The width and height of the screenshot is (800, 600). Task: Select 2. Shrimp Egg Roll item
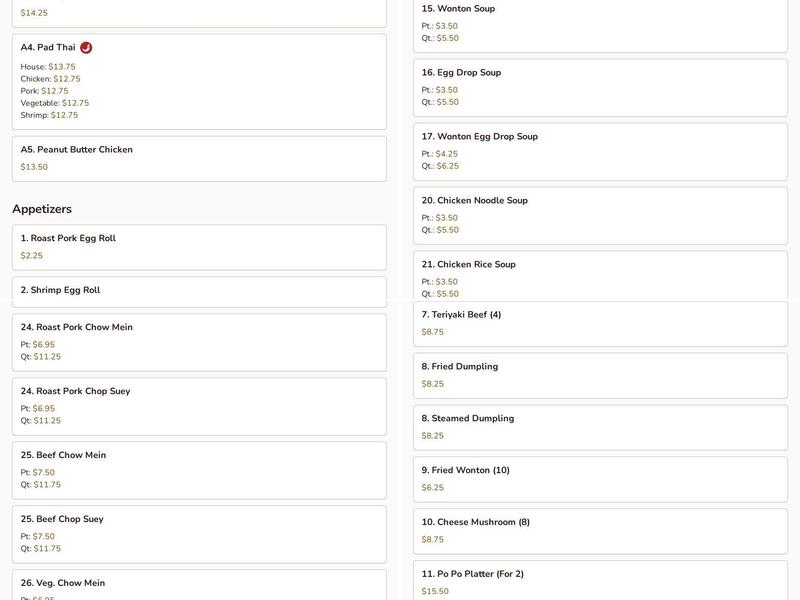[x=199, y=290]
